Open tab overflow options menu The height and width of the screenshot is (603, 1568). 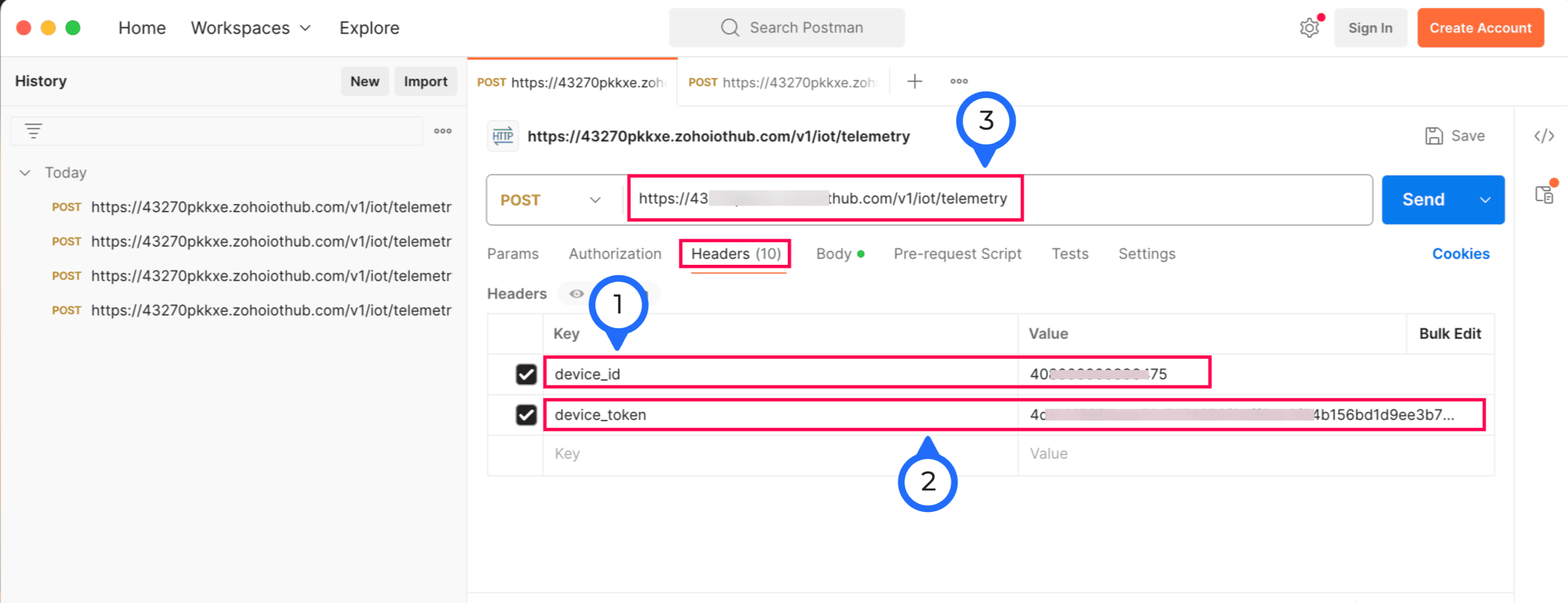[958, 81]
